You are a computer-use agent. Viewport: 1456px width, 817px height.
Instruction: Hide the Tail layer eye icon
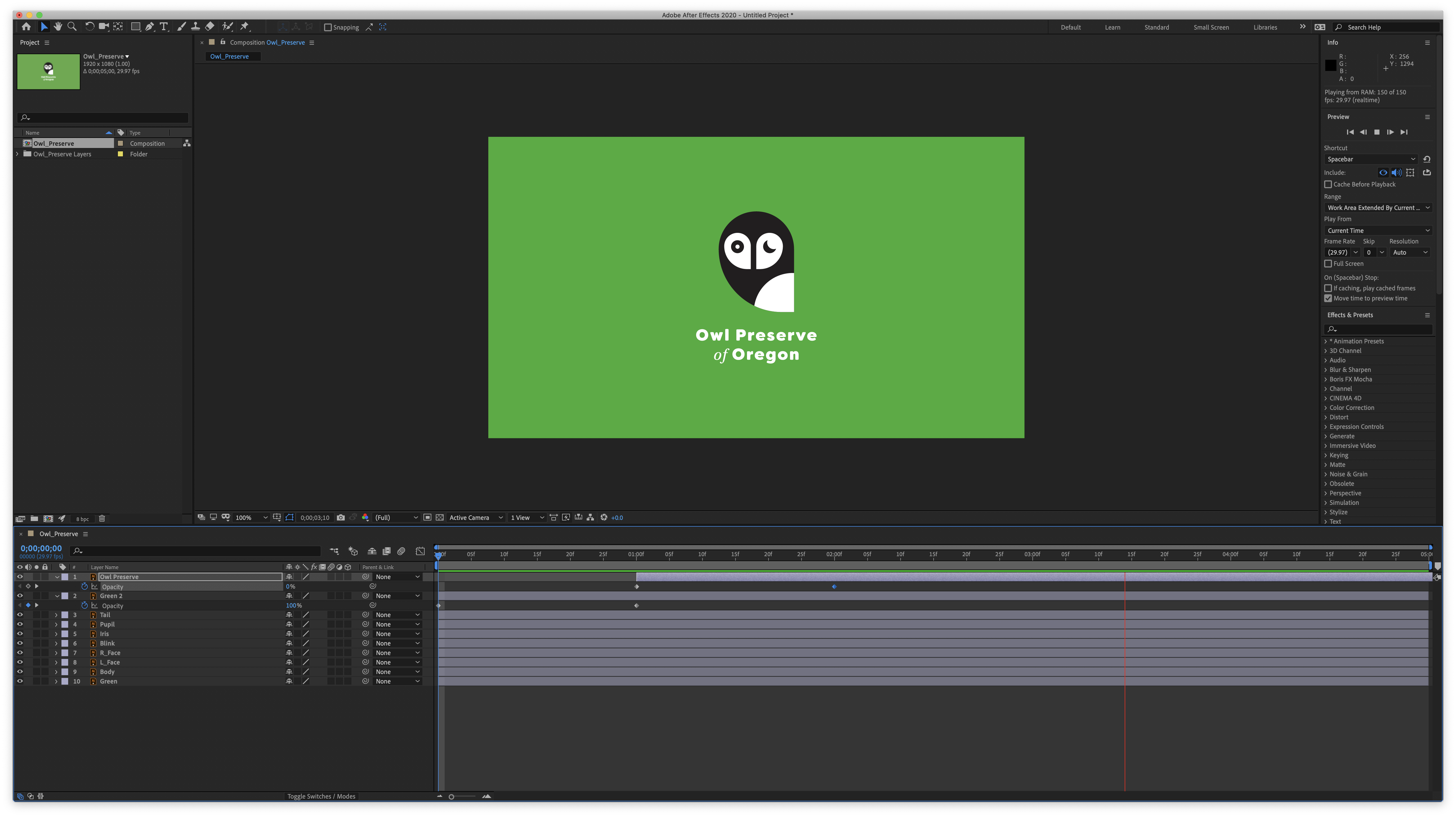pos(20,615)
